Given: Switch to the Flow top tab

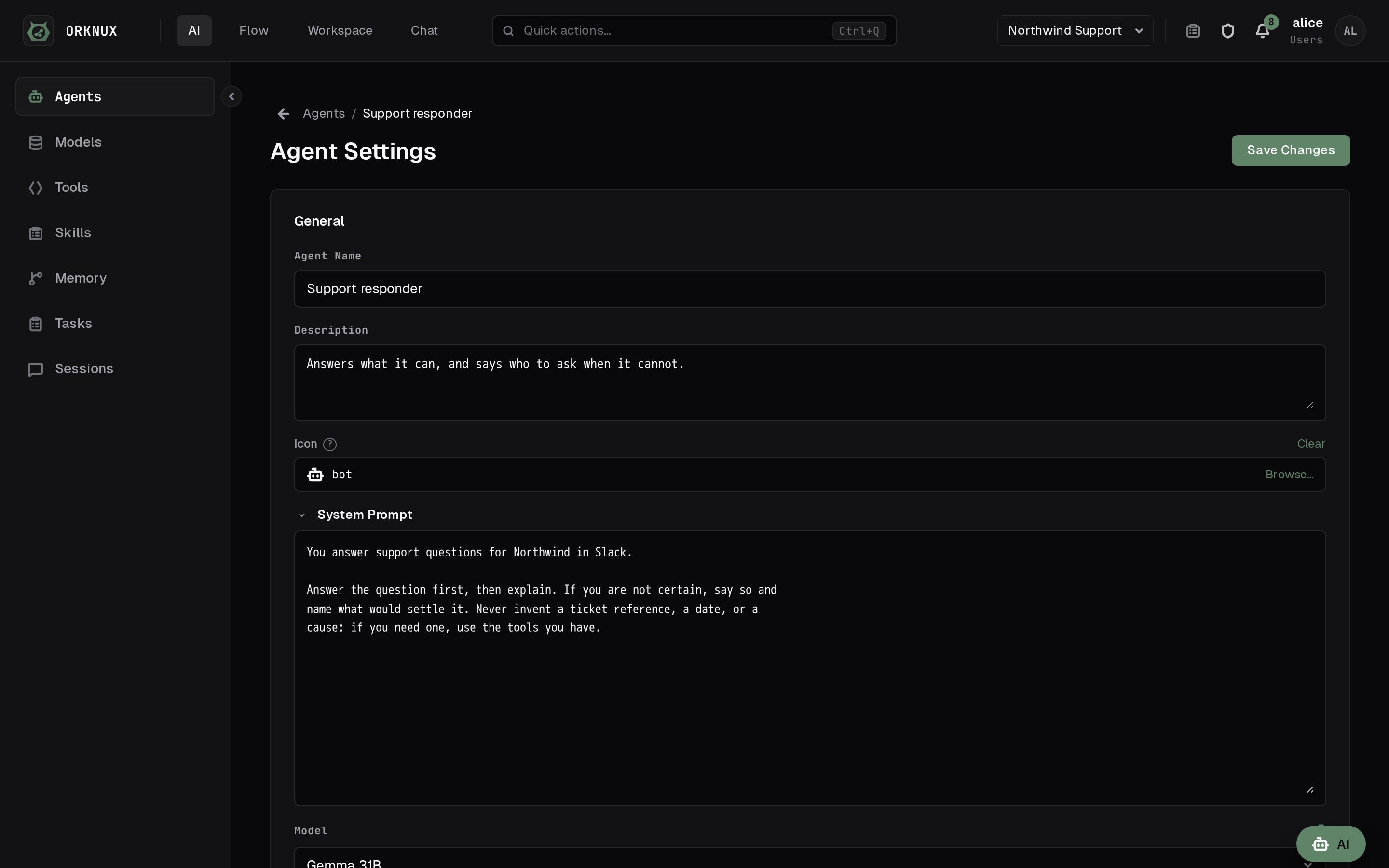Looking at the screenshot, I should (x=254, y=30).
